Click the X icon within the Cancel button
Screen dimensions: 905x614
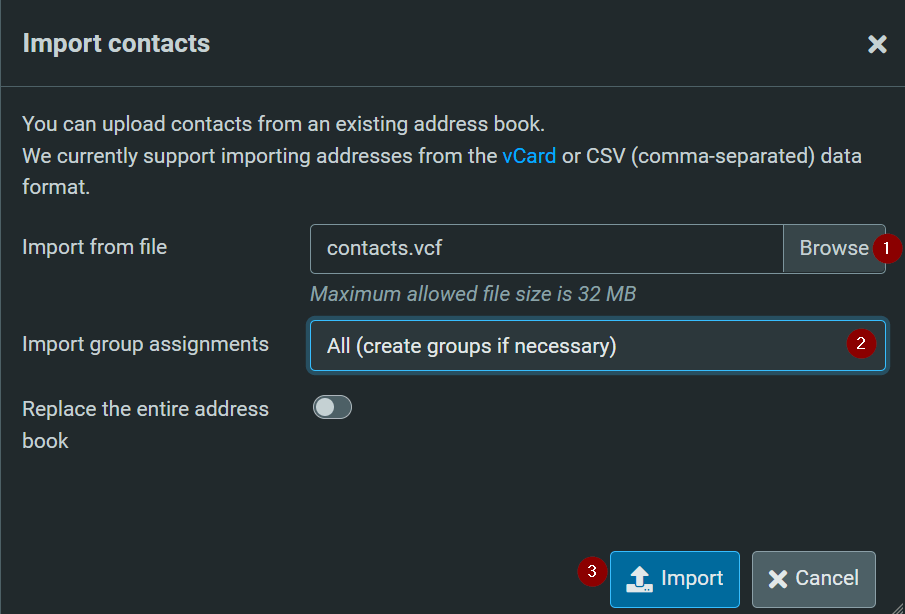pos(778,578)
